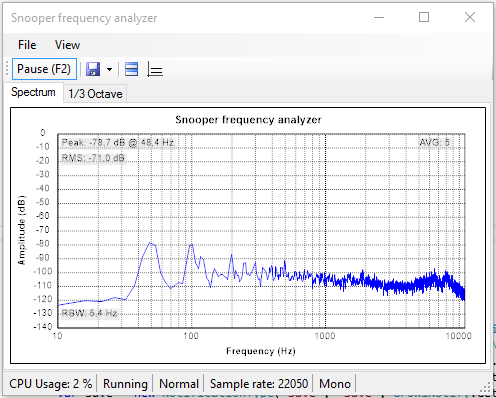This screenshot has height=398, width=496.
Task: Click the RMS readout label in chart
Action: [x=93, y=158]
